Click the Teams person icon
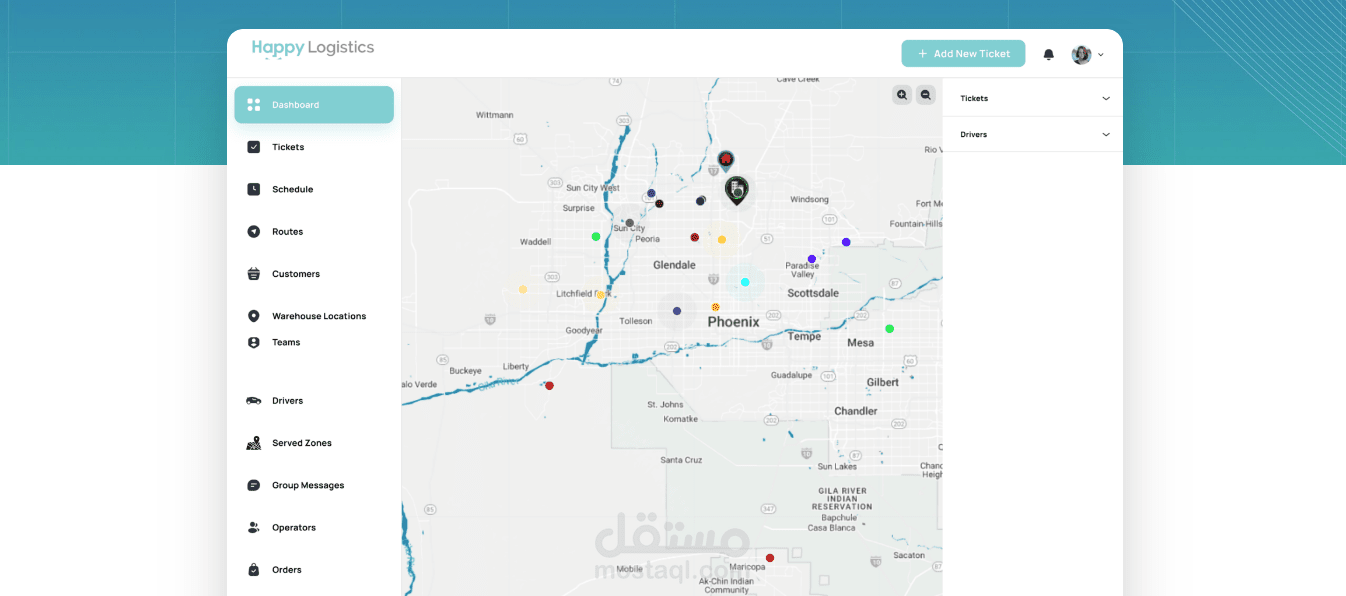1346x596 pixels. (x=253, y=342)
